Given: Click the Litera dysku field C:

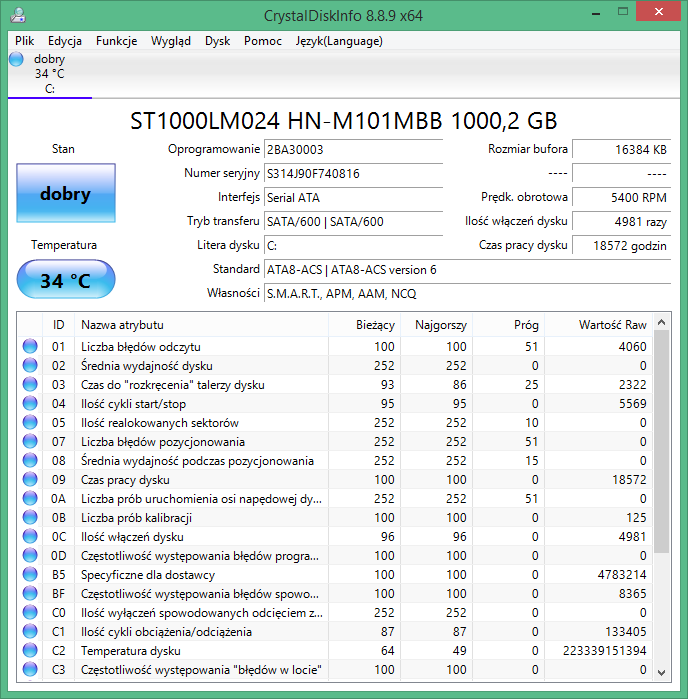Looking at the screenshot, I should [353, 246].
